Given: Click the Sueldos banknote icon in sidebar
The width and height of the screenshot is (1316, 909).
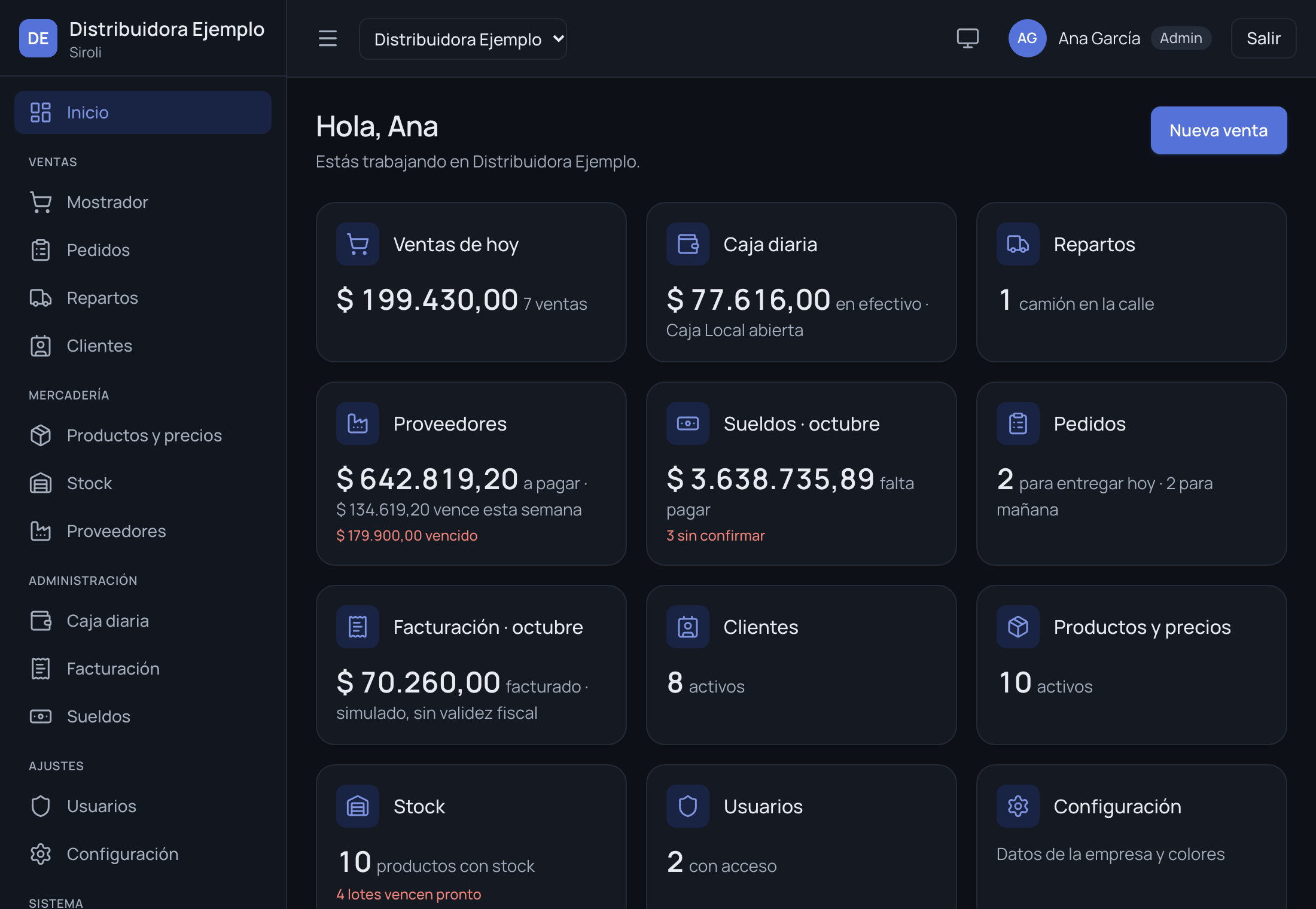Looking at the screenshot, I should (41, 716).
